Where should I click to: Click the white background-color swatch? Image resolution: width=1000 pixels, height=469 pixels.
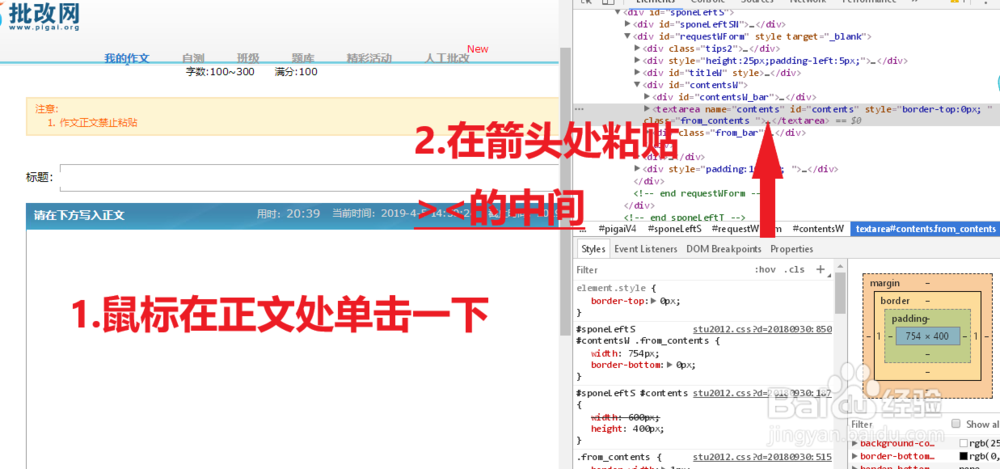coord(964,443)
